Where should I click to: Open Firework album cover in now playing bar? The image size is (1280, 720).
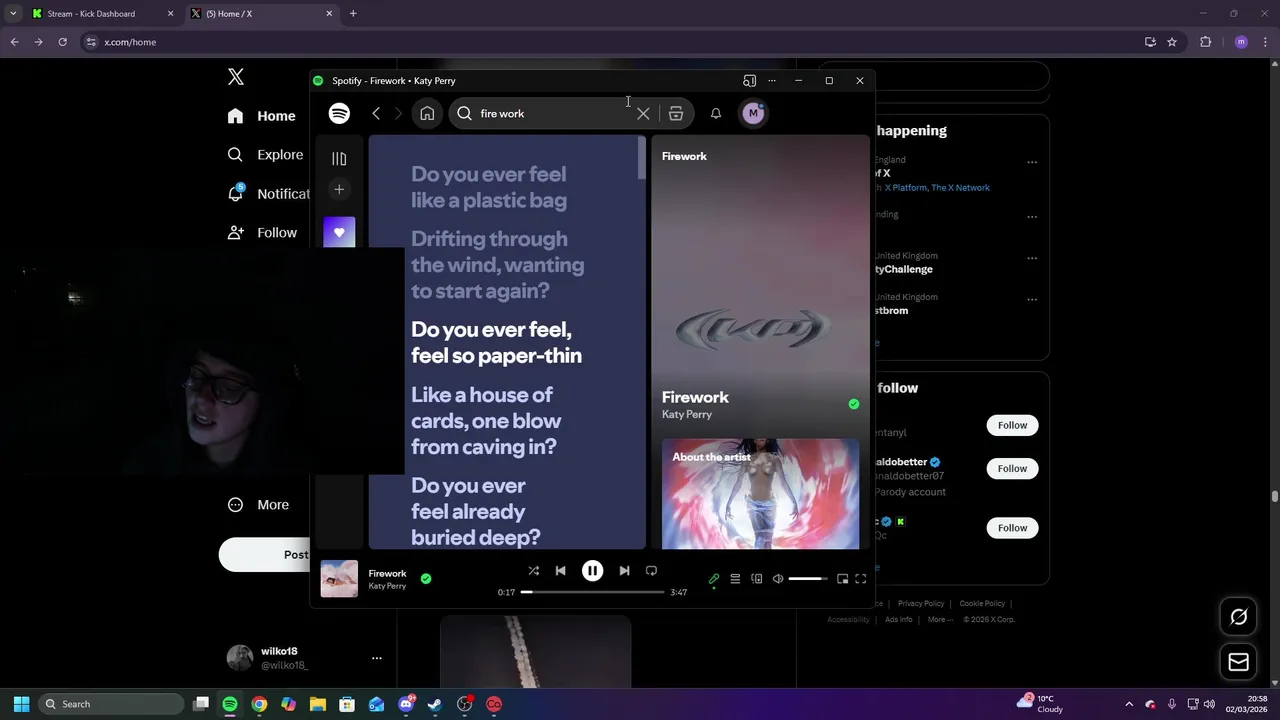click(339, 579)
